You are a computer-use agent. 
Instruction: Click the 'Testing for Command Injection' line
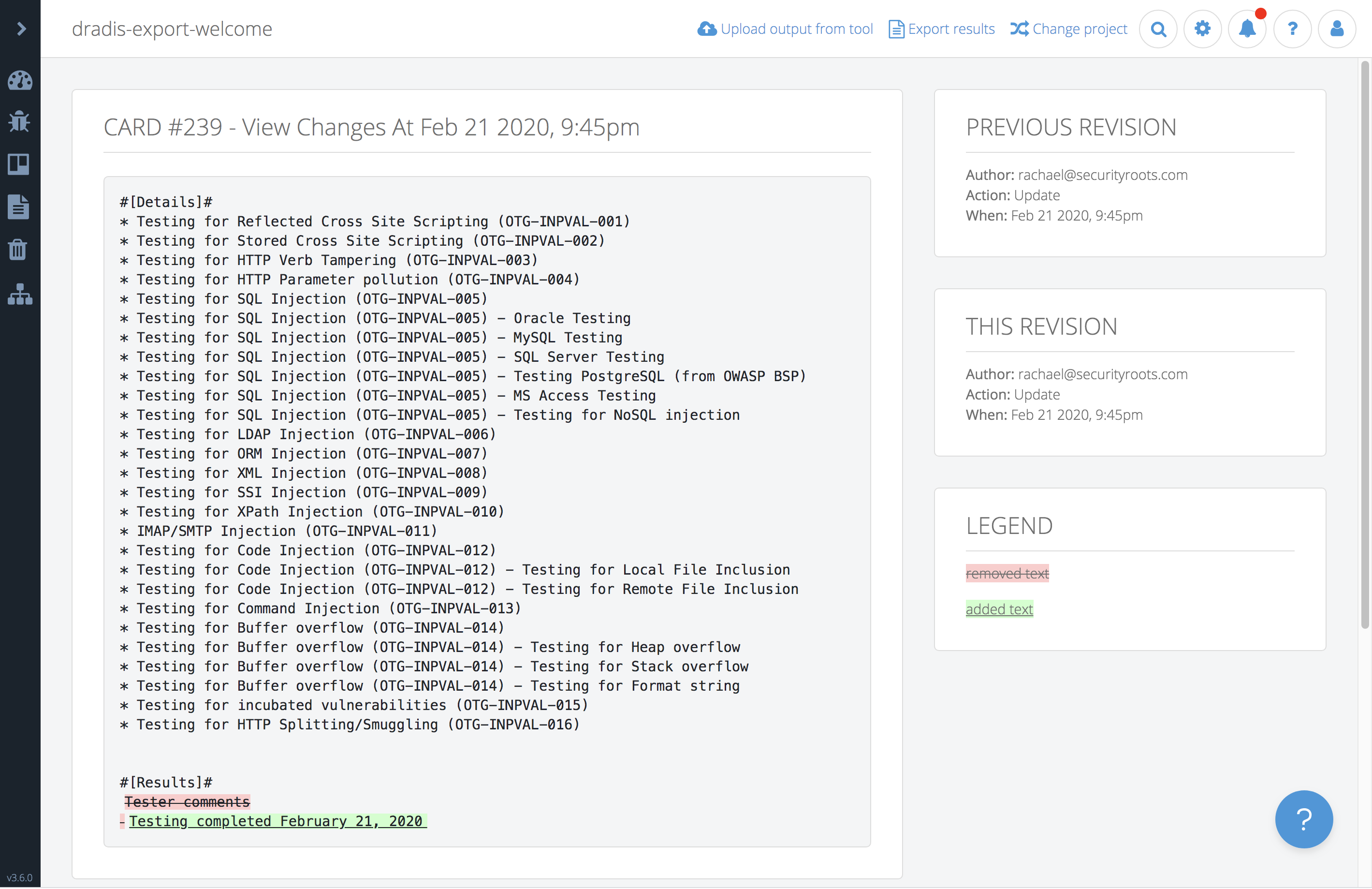click(x=321, y=608)
